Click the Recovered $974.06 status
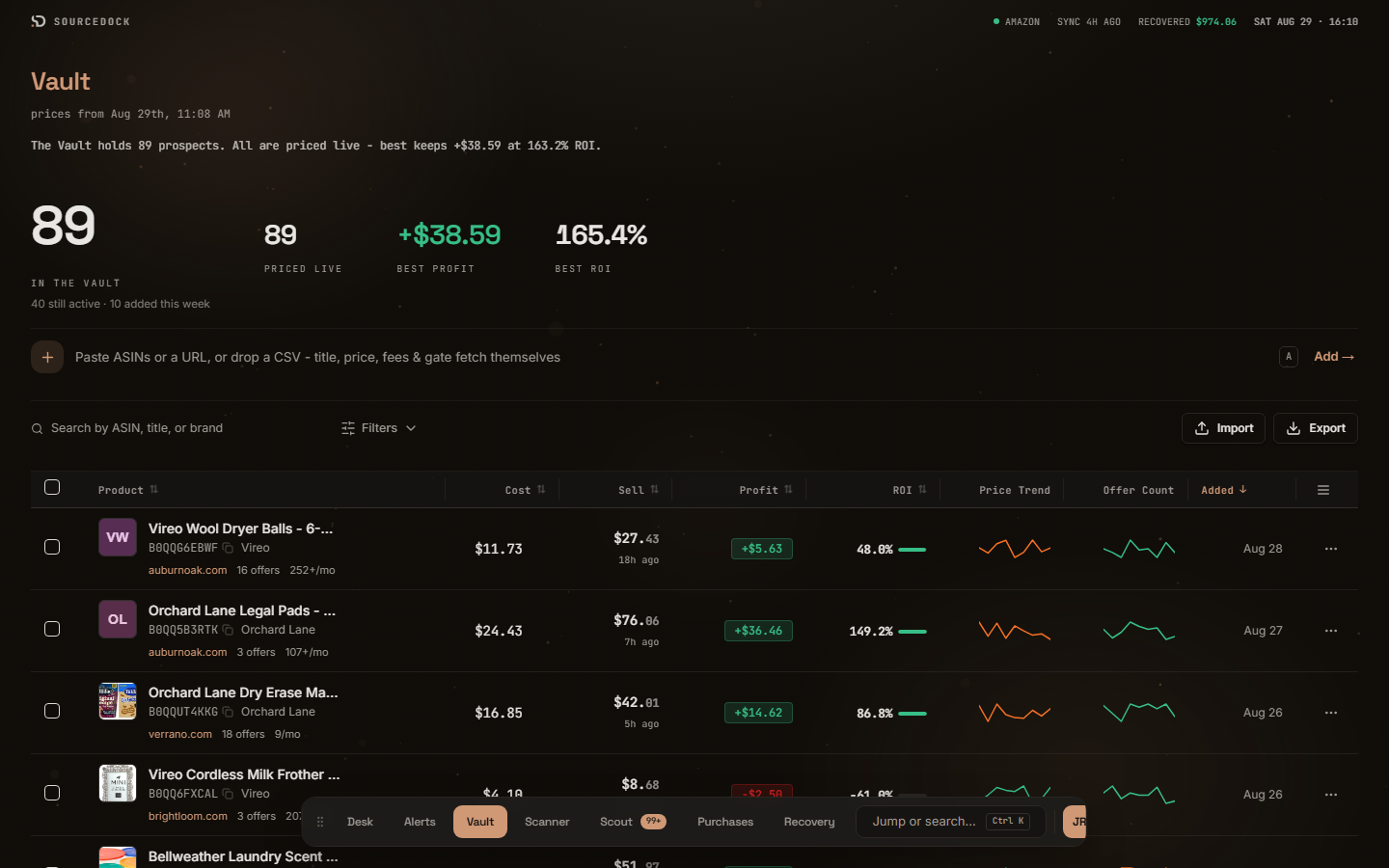The height and width of the screenshot is (868, 1389). 1186,21
